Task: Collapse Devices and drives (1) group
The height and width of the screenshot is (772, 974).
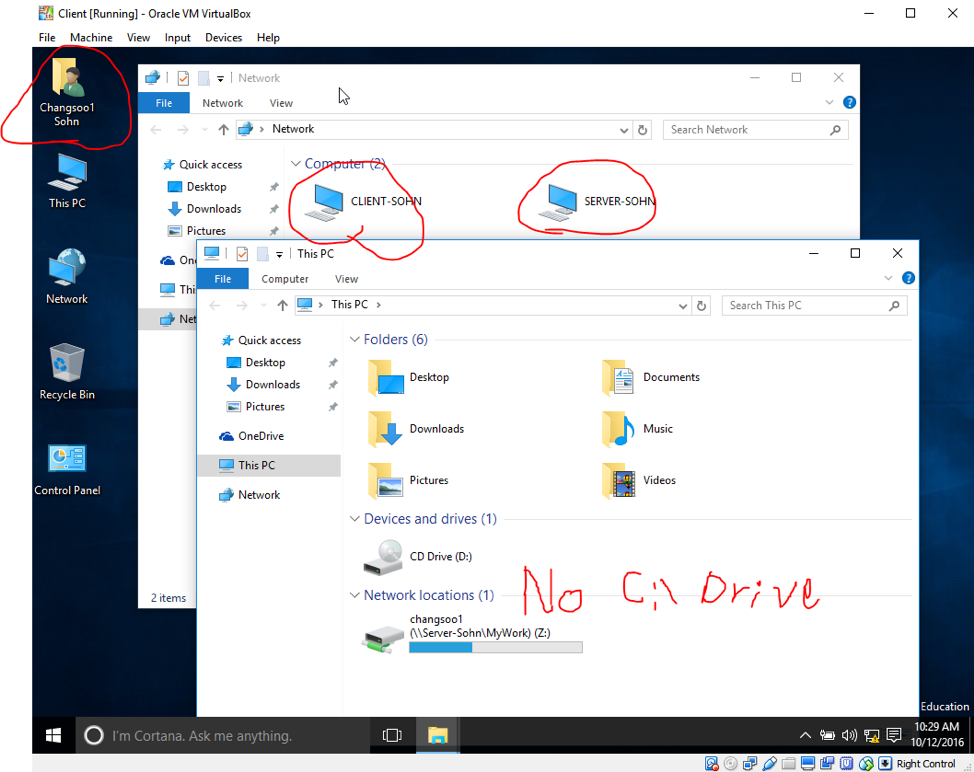Action: (x=355, y=519)
